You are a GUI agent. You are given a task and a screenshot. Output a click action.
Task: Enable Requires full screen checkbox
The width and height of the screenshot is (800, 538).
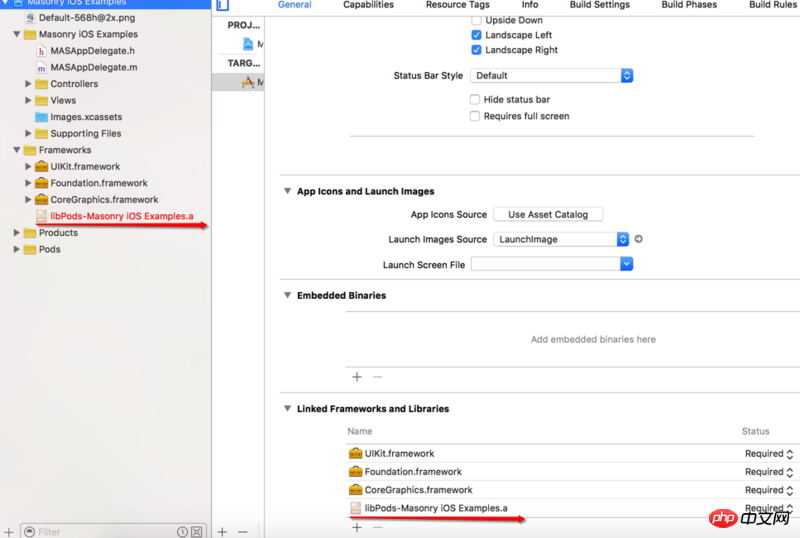(x=474, y=116)
